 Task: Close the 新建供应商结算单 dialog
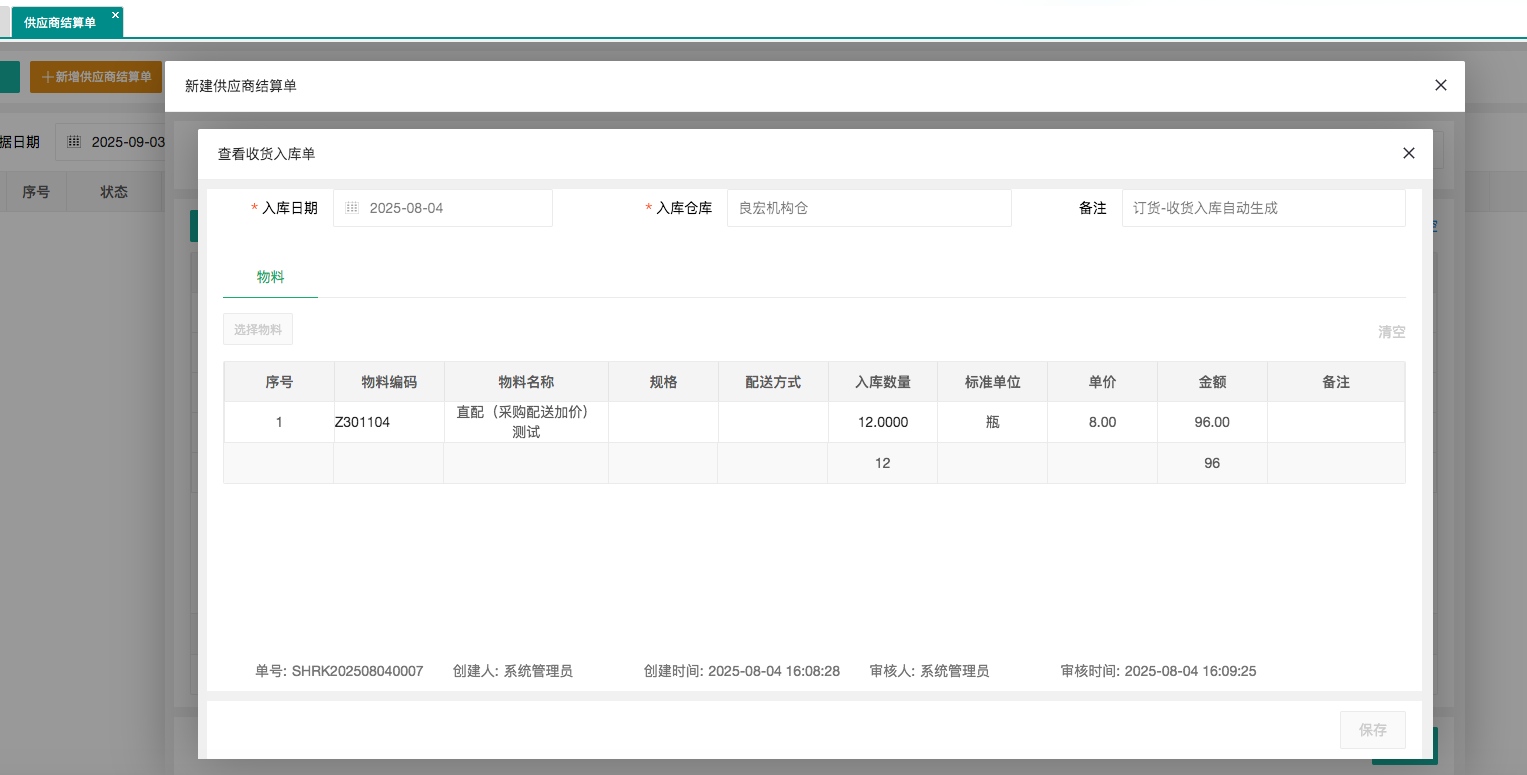1440,85
